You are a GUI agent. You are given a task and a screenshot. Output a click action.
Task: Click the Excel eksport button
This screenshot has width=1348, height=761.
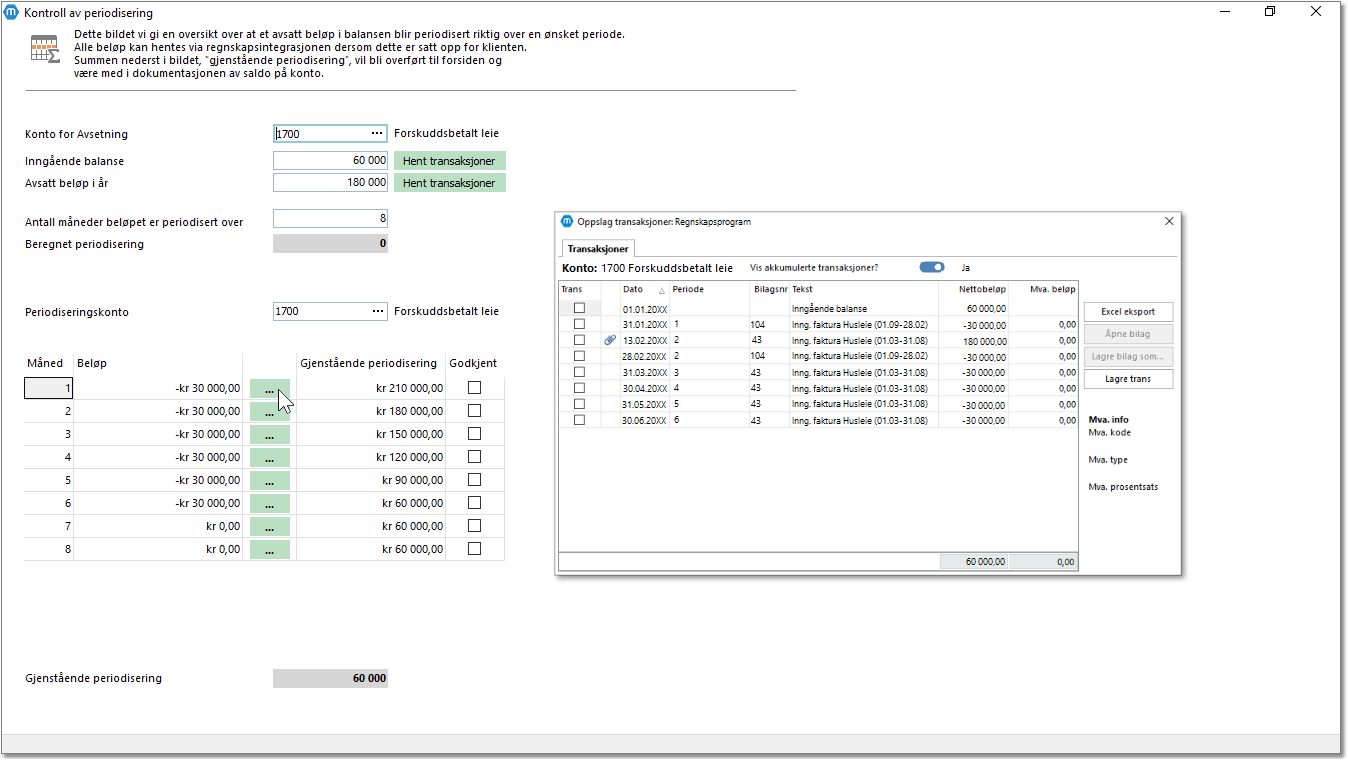(1128, 312)
